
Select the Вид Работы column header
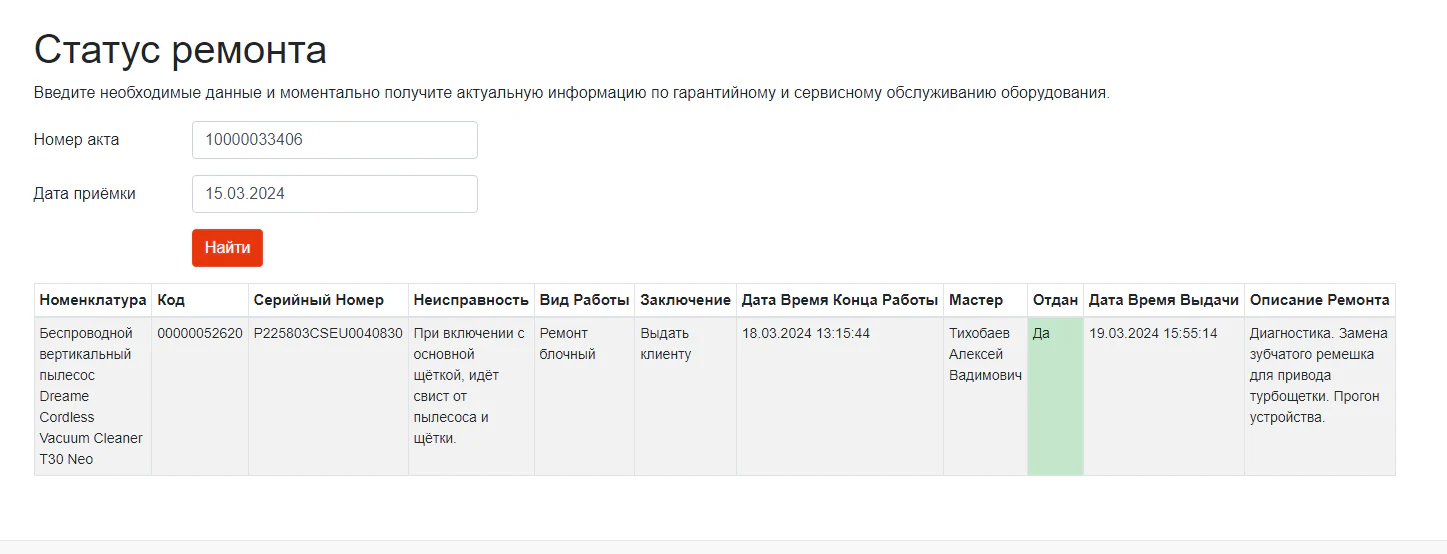pos(585,300)
